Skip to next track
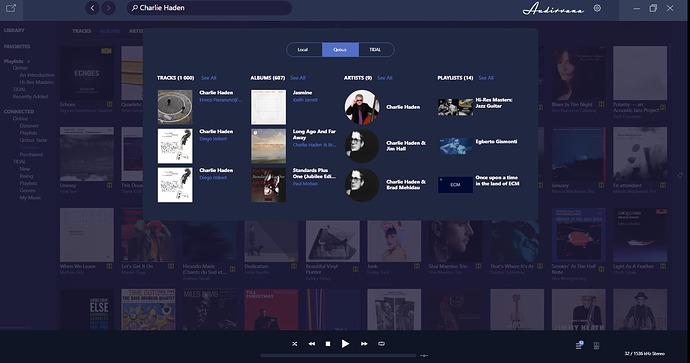Viewport: 690px width, 363px height. [364, 344]
